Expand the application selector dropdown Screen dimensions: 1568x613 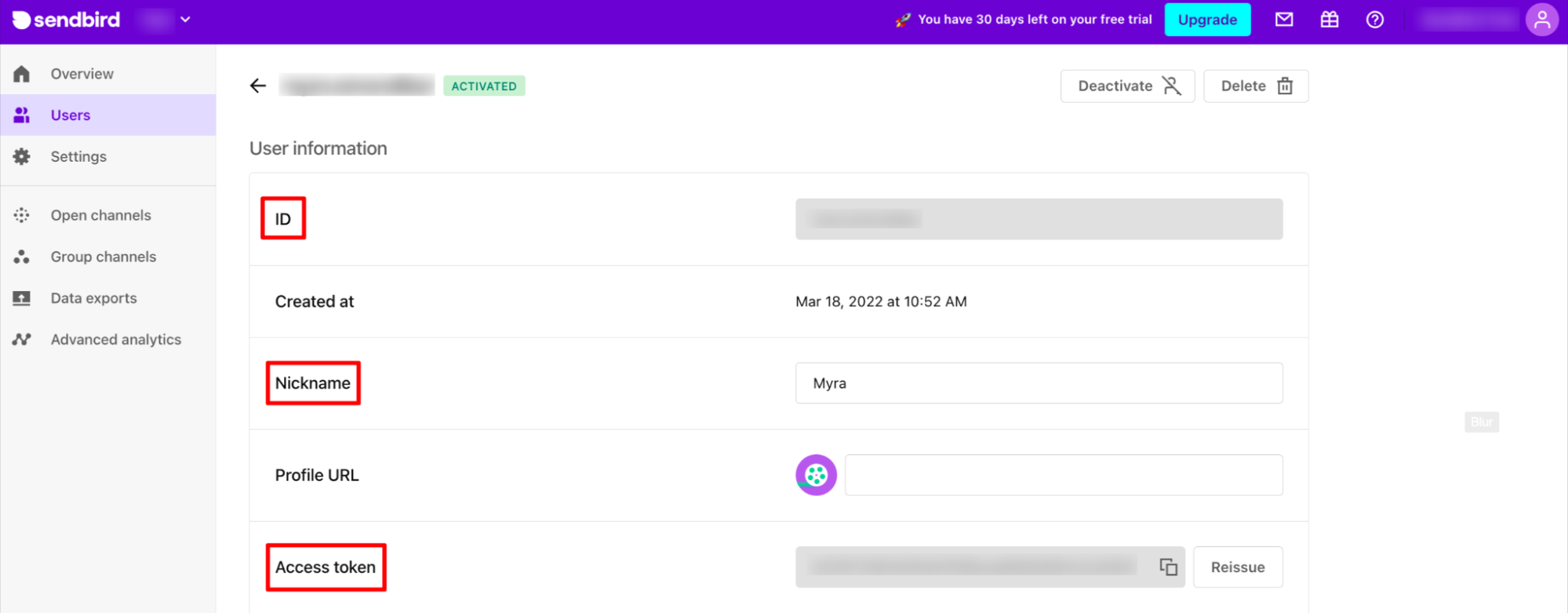pos(185,20)
